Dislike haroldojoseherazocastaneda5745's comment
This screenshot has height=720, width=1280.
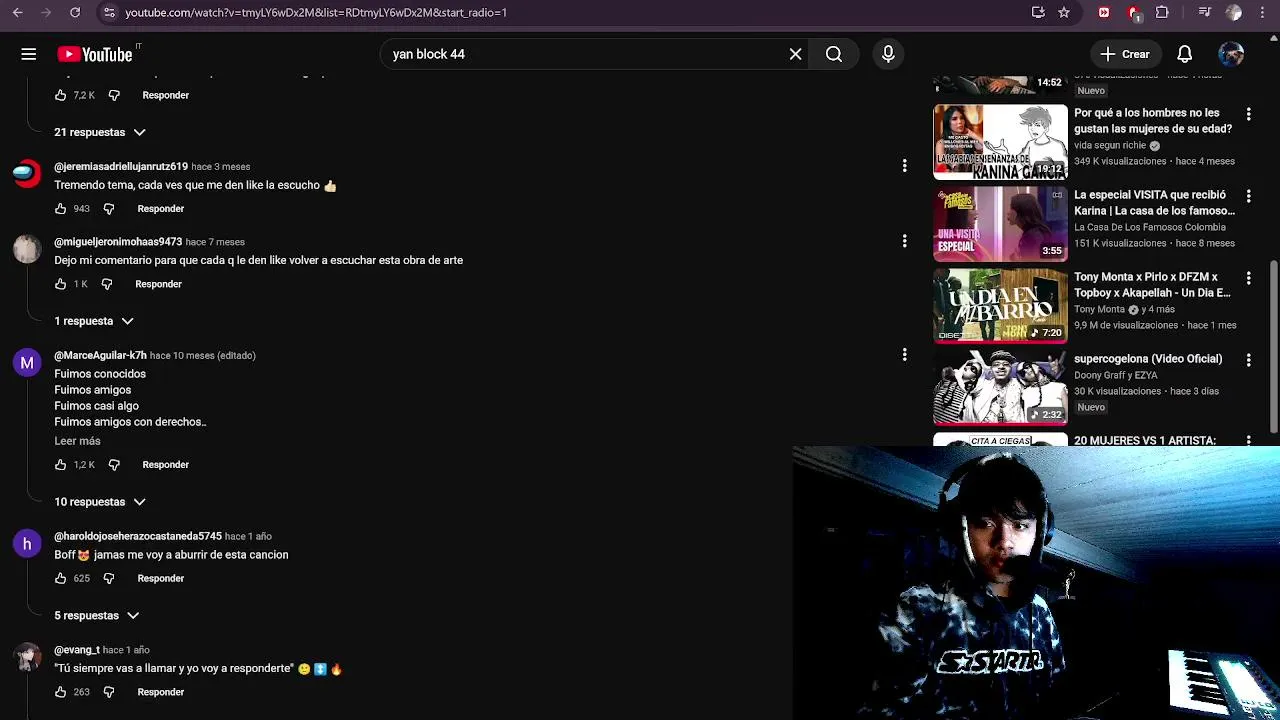(x=109, y=579)
